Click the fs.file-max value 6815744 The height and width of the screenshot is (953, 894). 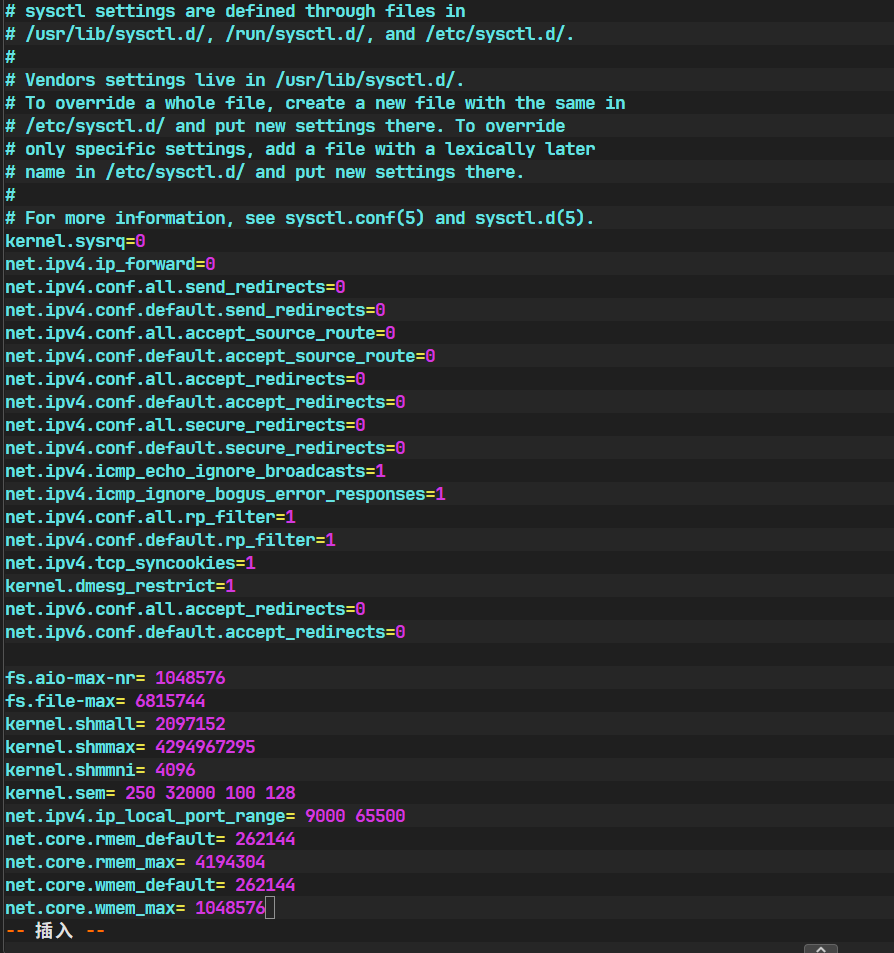[x=170, y=701]
